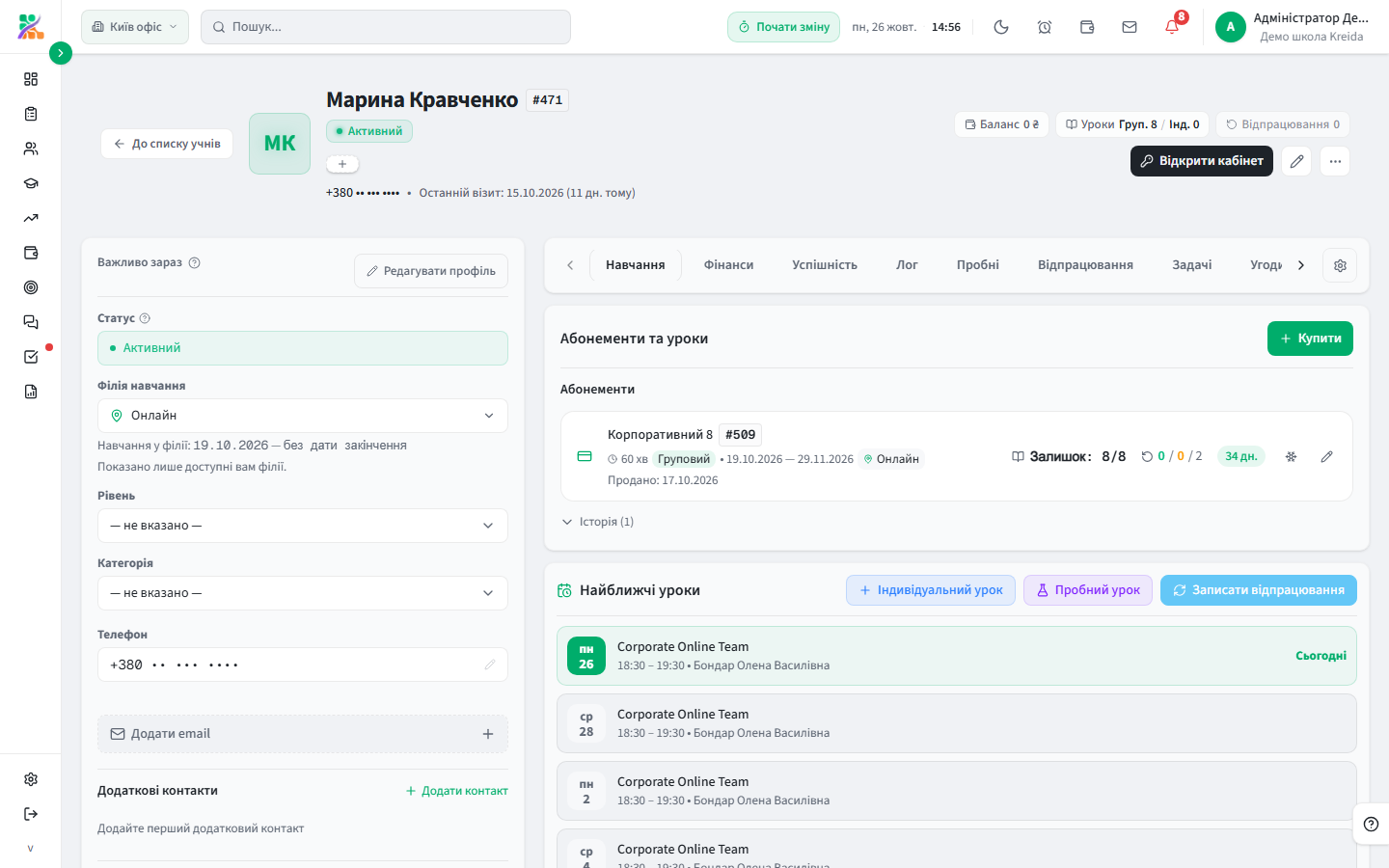The height and width of the screenshot is (868, 1389).
Task: Expand Історія (1) subscription history
Action: click(x=597, y=522)
